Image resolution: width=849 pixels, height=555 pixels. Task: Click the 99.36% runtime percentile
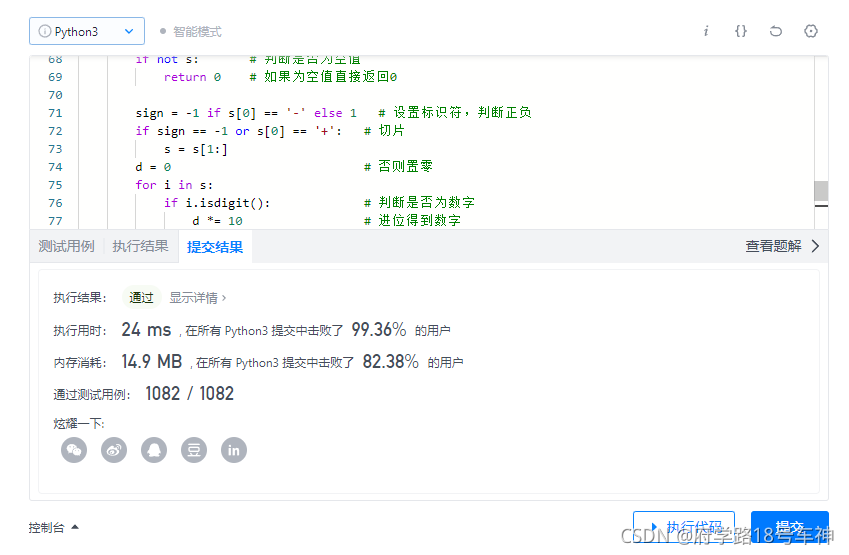378,329
